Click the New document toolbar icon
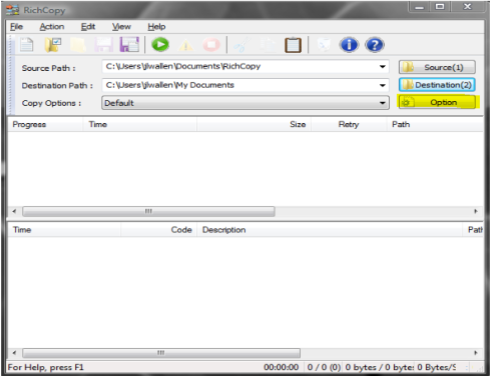Screen dimensions: 490x376 [26, 45]
